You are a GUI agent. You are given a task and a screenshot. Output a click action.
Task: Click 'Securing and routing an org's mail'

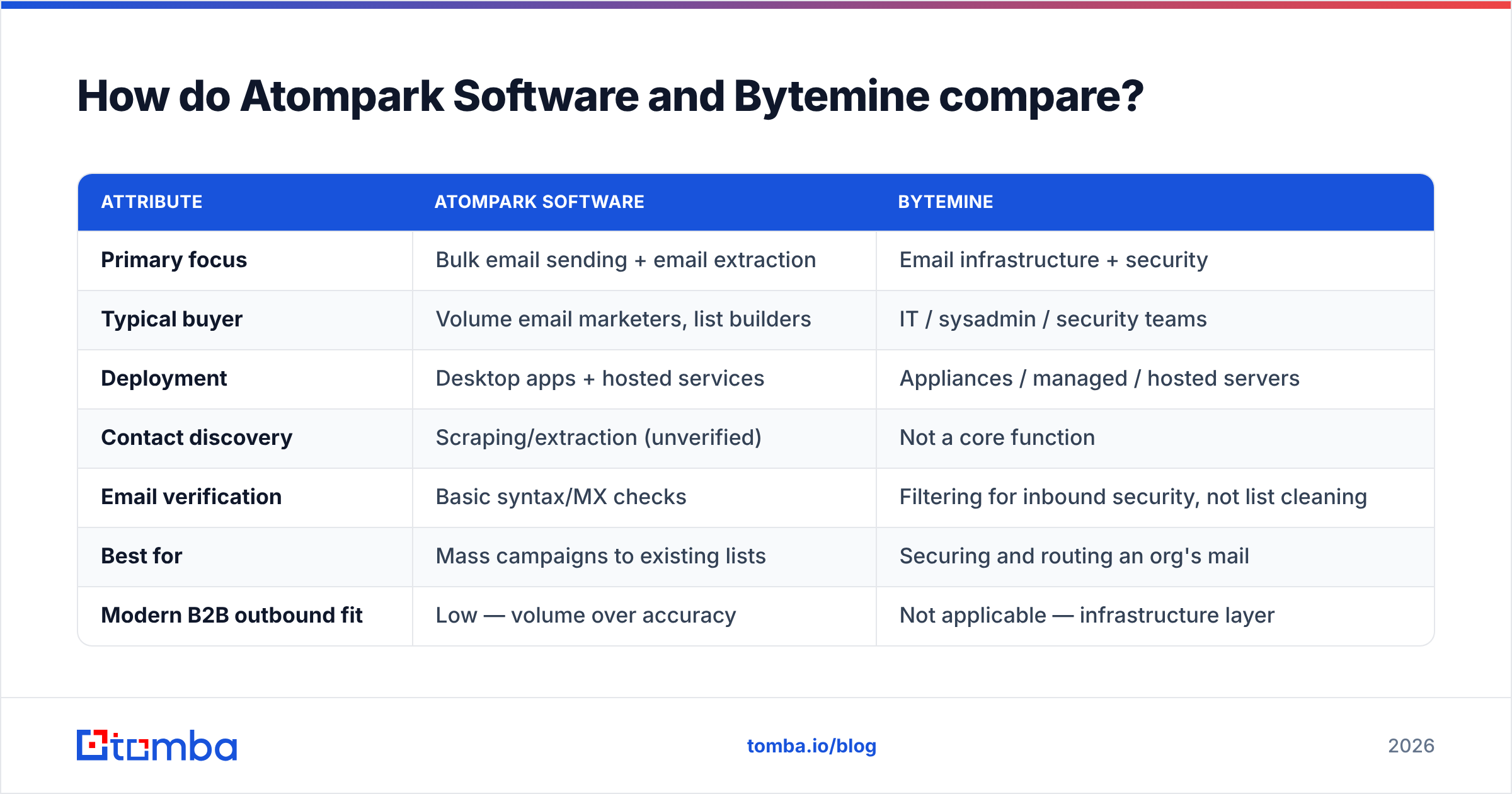(1074, 556)
